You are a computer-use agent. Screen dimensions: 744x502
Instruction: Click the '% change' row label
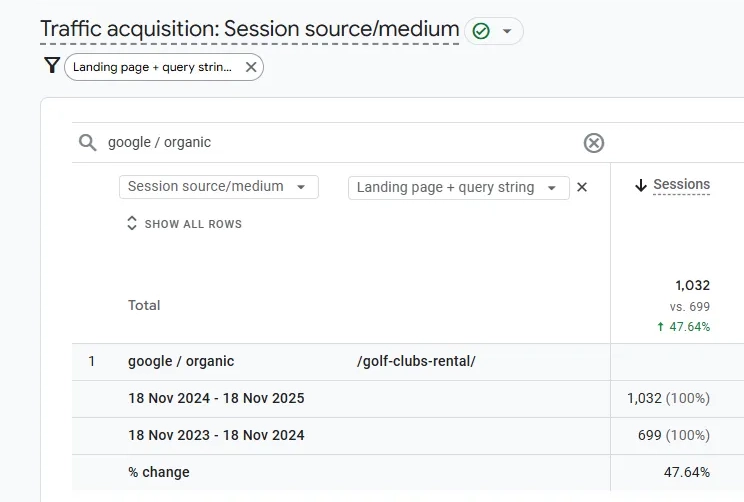159,473
